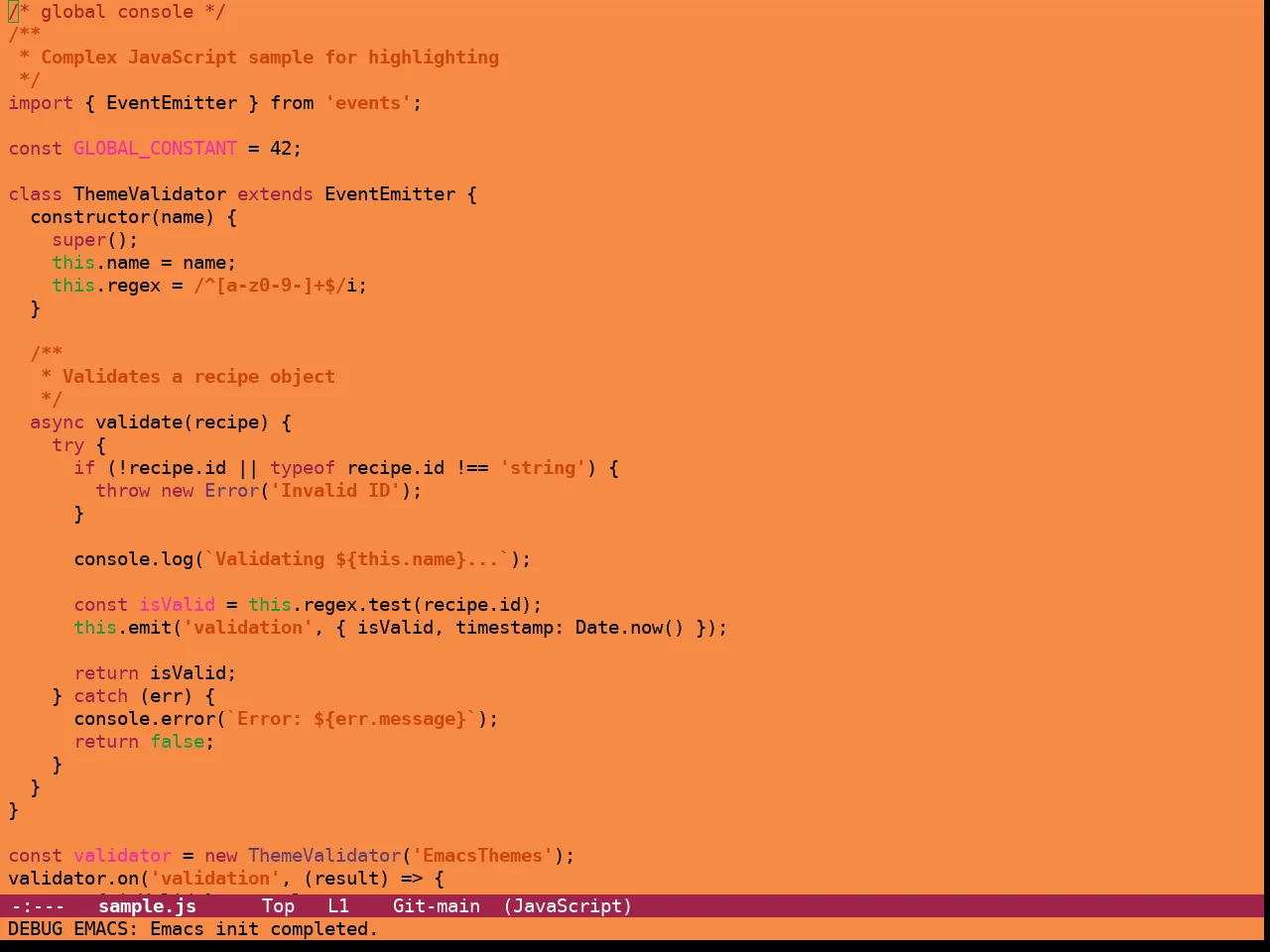The height and width of the screenshot is (952, 1270).
Task: Click the Git-main indicator in mode line
Action: 437,906
